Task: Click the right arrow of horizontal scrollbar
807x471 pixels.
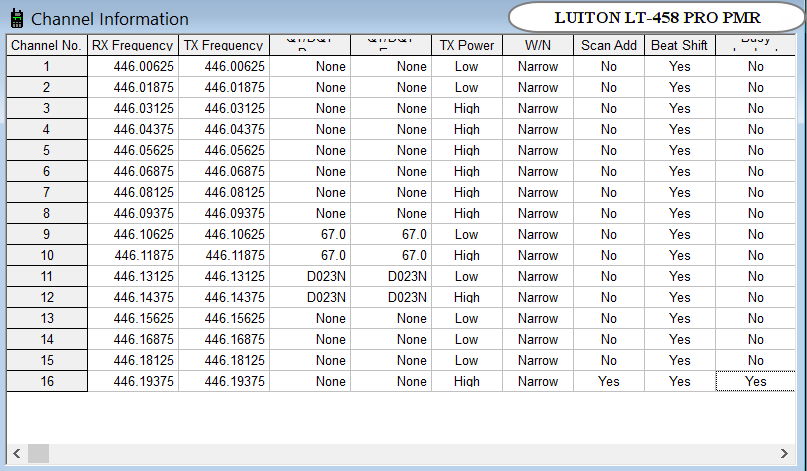Action: (x=784, y=453)
